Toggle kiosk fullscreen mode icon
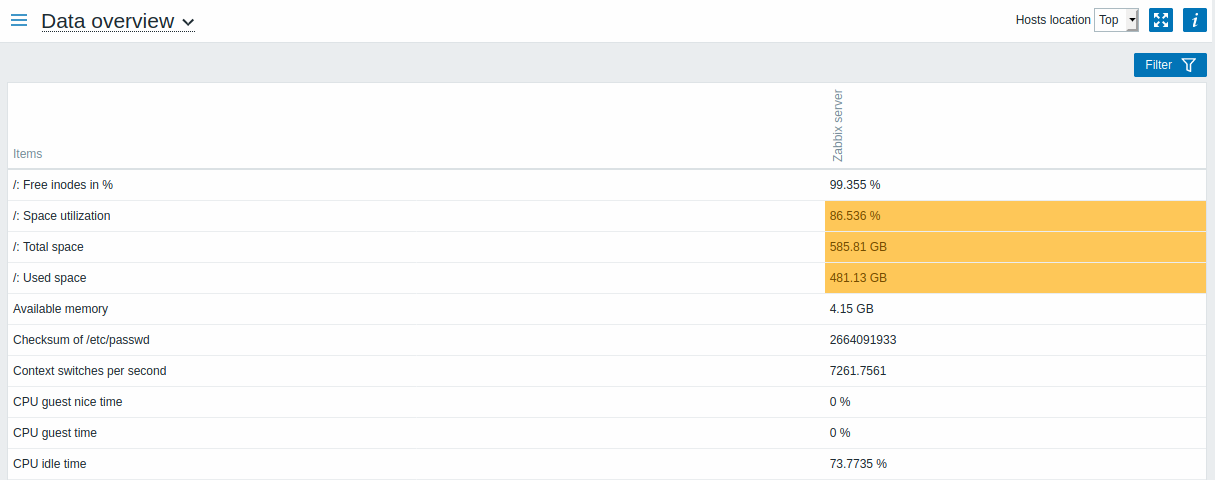1215x480 pixels. pos(1160,20)
